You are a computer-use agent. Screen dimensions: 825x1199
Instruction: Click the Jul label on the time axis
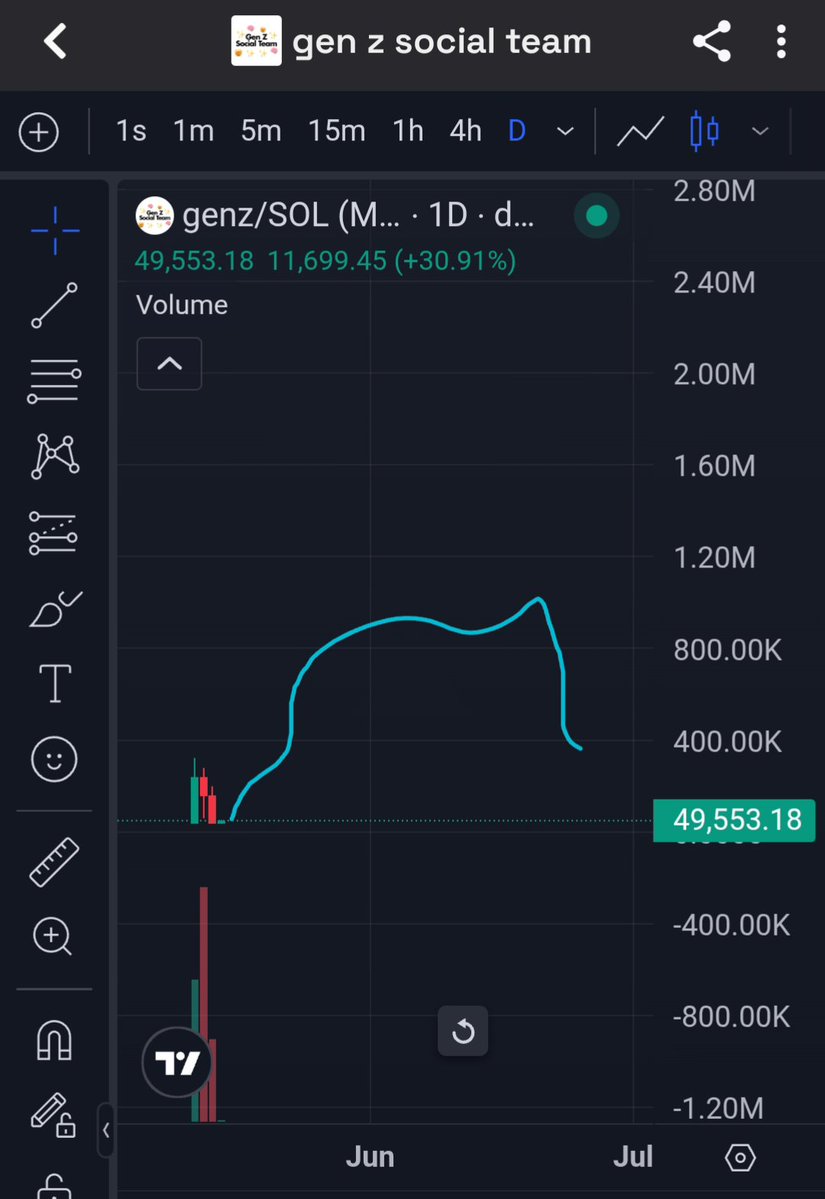pos(633,1157)
